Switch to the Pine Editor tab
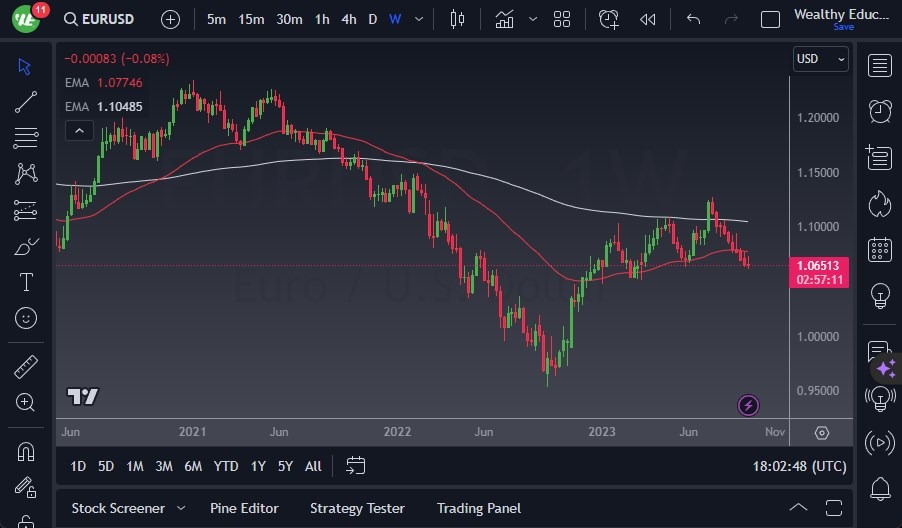Image resolution: width=902 pixels, height=528 pixels. 244,508
